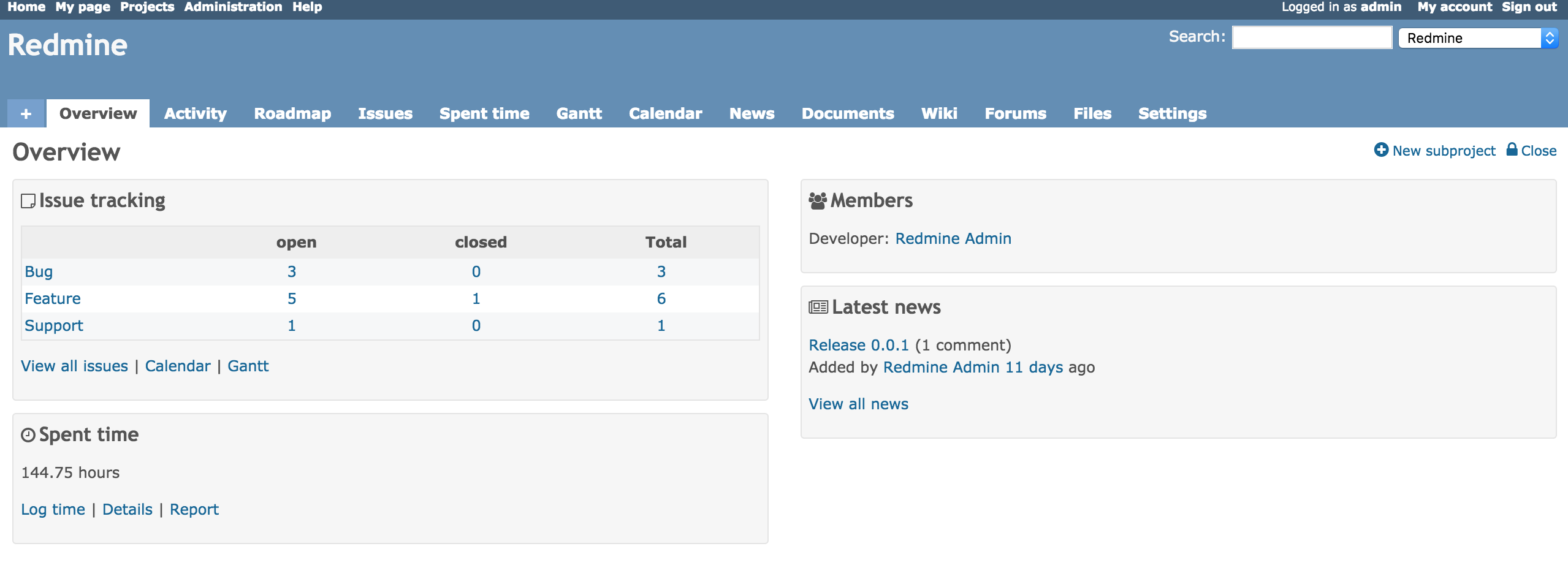Switch to the Roadmap tab
This screenshot has width=1568, height=587.
tap(292, 113)
